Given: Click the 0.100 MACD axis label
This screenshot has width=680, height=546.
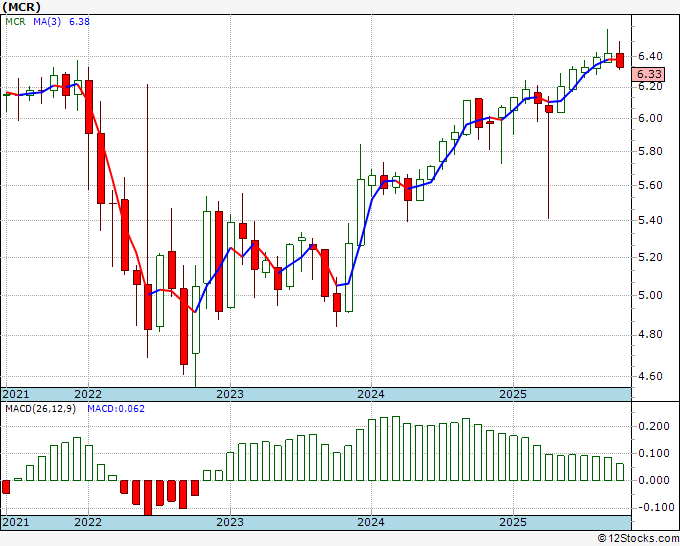Looking at the screenshot, I should pyautogui.click(x=654, y=453).
